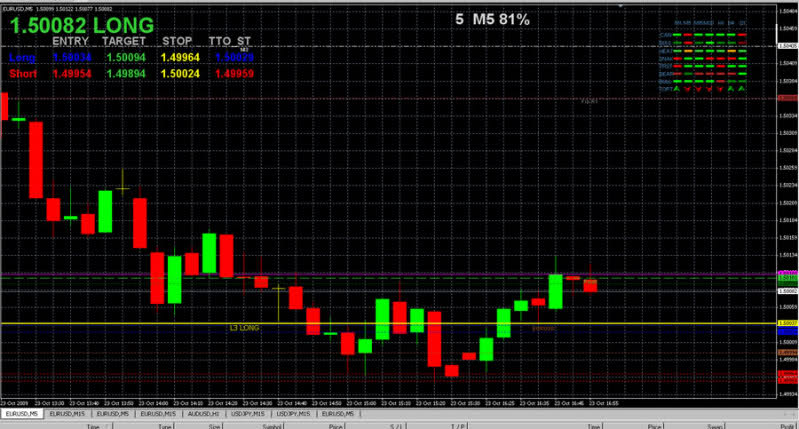Click the Long target value 1.50094
The image size is (799, 429).
pos(126,58)
